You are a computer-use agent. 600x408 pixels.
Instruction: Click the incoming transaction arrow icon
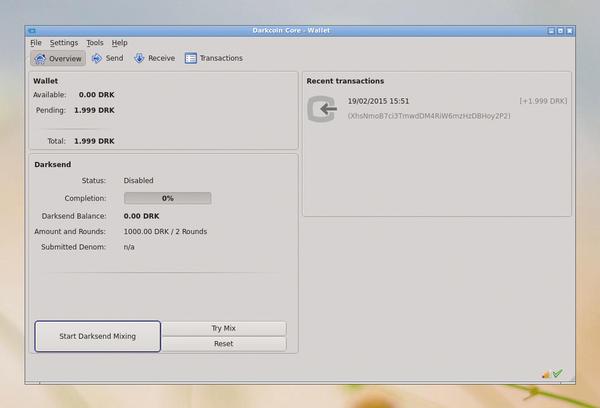[322, 109]
